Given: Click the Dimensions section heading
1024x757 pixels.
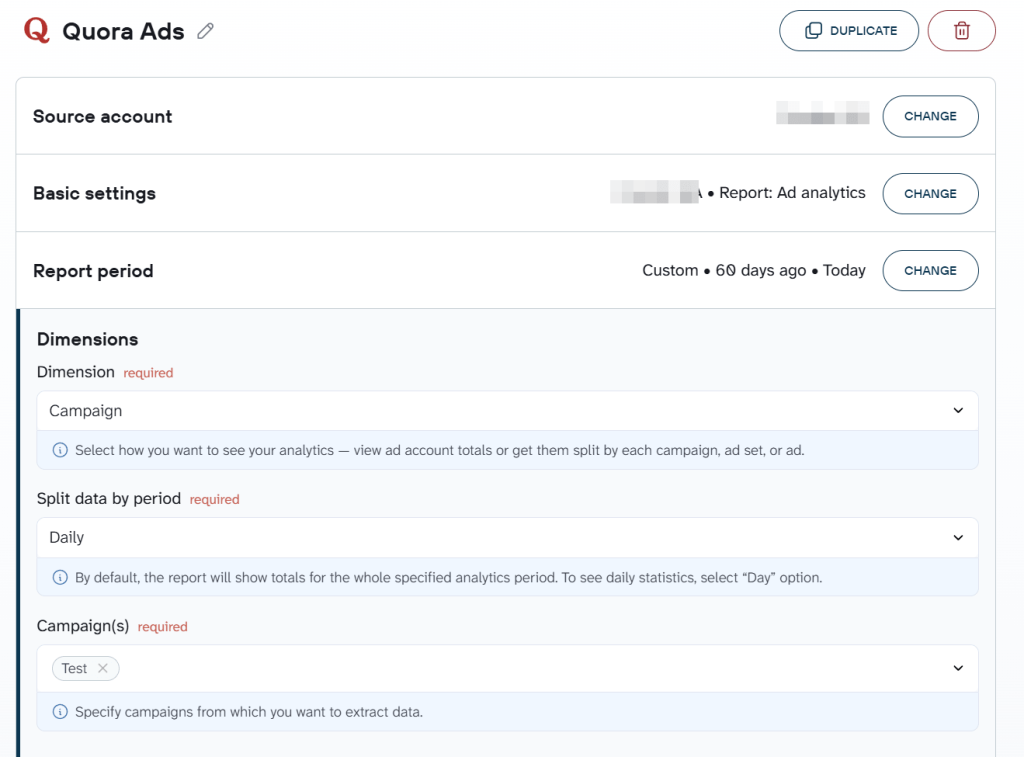Looking at the screenshot, I should click(88, 340).
